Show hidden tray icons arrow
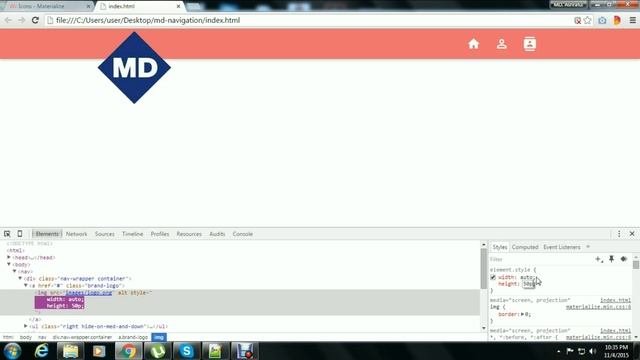This screenshot has width=640, height=360. coord(558,351)
